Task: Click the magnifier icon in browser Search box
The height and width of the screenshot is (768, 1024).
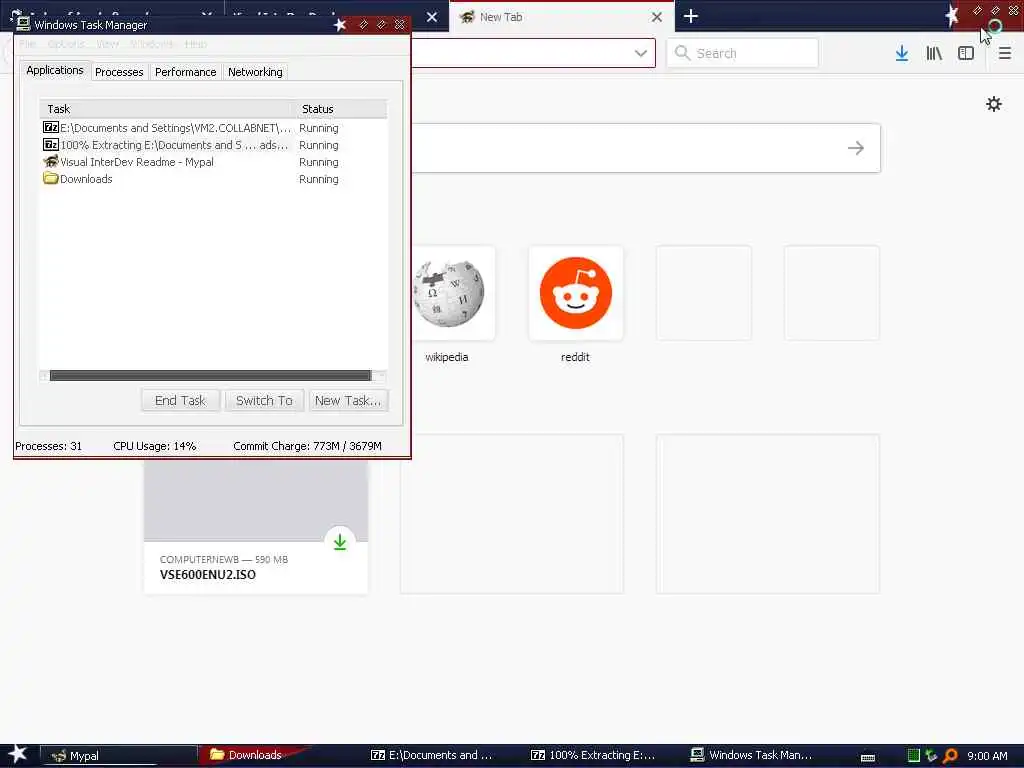Action: (x=682, y=53)
